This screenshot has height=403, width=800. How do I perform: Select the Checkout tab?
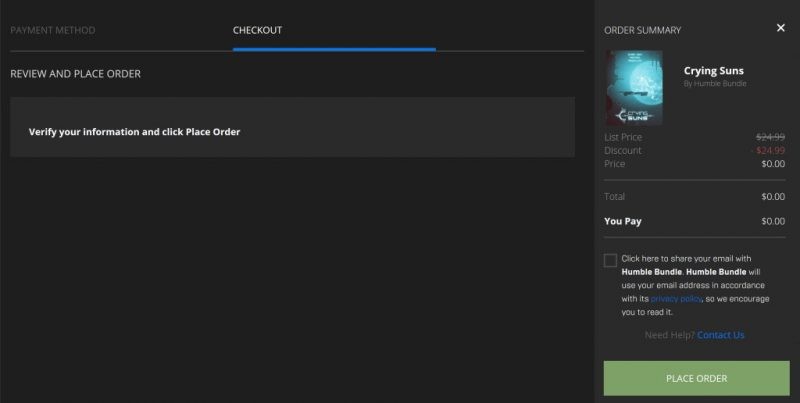pyautogui.click(x=257, y=30)
